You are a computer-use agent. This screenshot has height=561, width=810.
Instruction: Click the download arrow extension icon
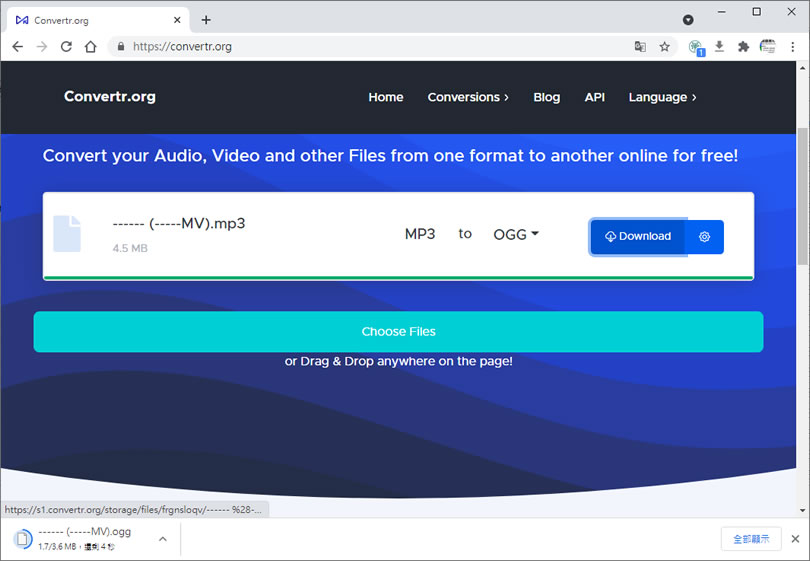(x=719, y=47)
